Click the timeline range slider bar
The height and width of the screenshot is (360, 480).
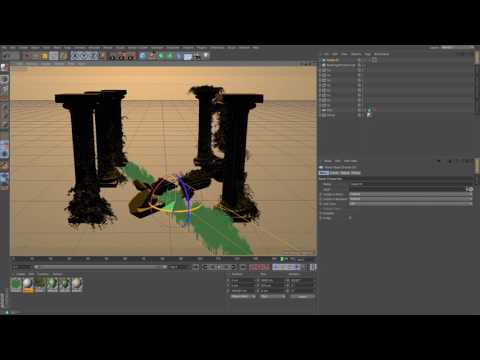pos(100,267)
